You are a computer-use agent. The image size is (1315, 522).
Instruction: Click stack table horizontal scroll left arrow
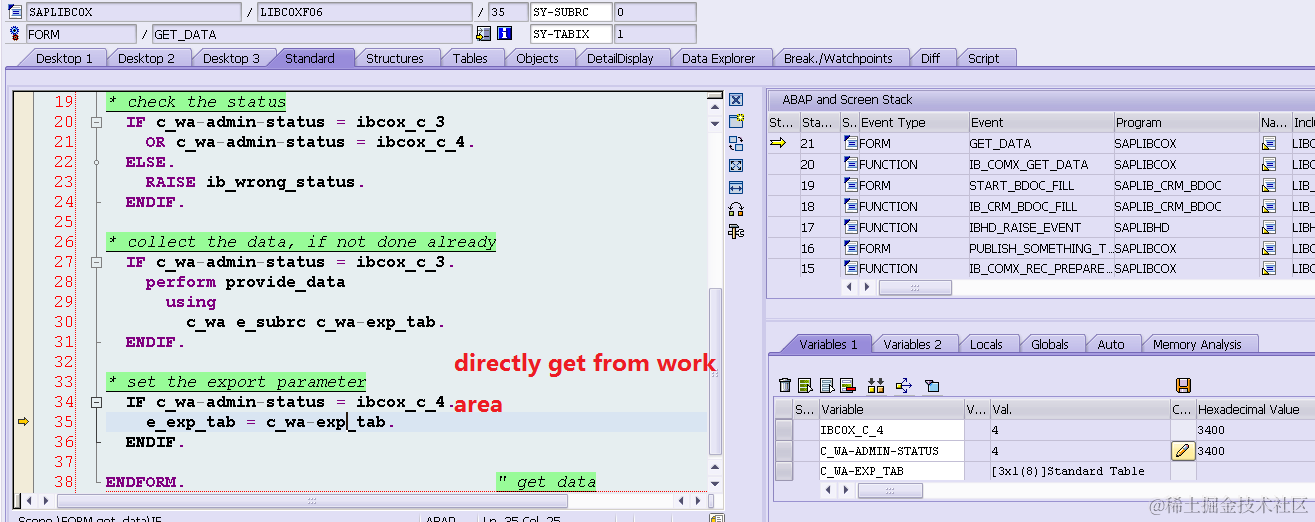851,287
